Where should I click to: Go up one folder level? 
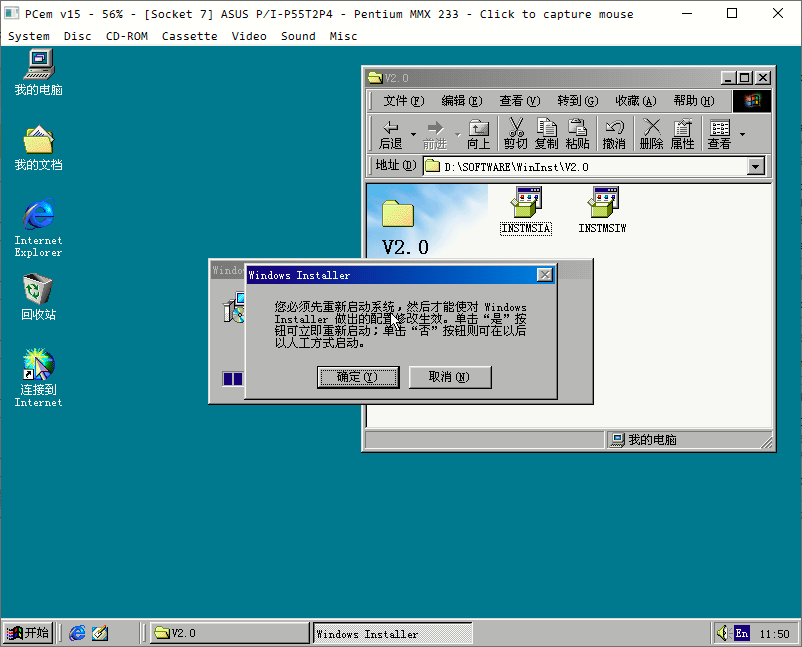479,135
